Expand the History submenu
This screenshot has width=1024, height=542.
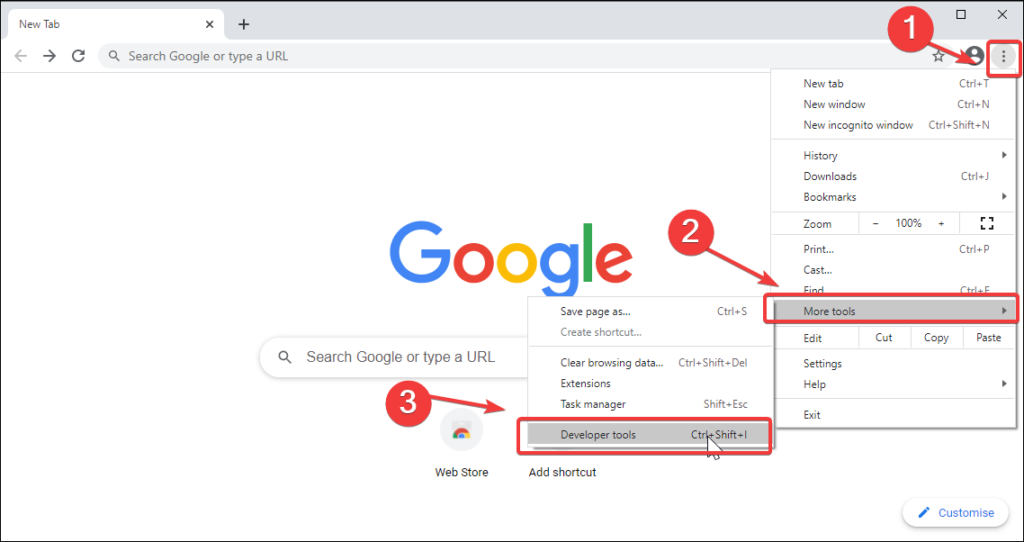893,155
